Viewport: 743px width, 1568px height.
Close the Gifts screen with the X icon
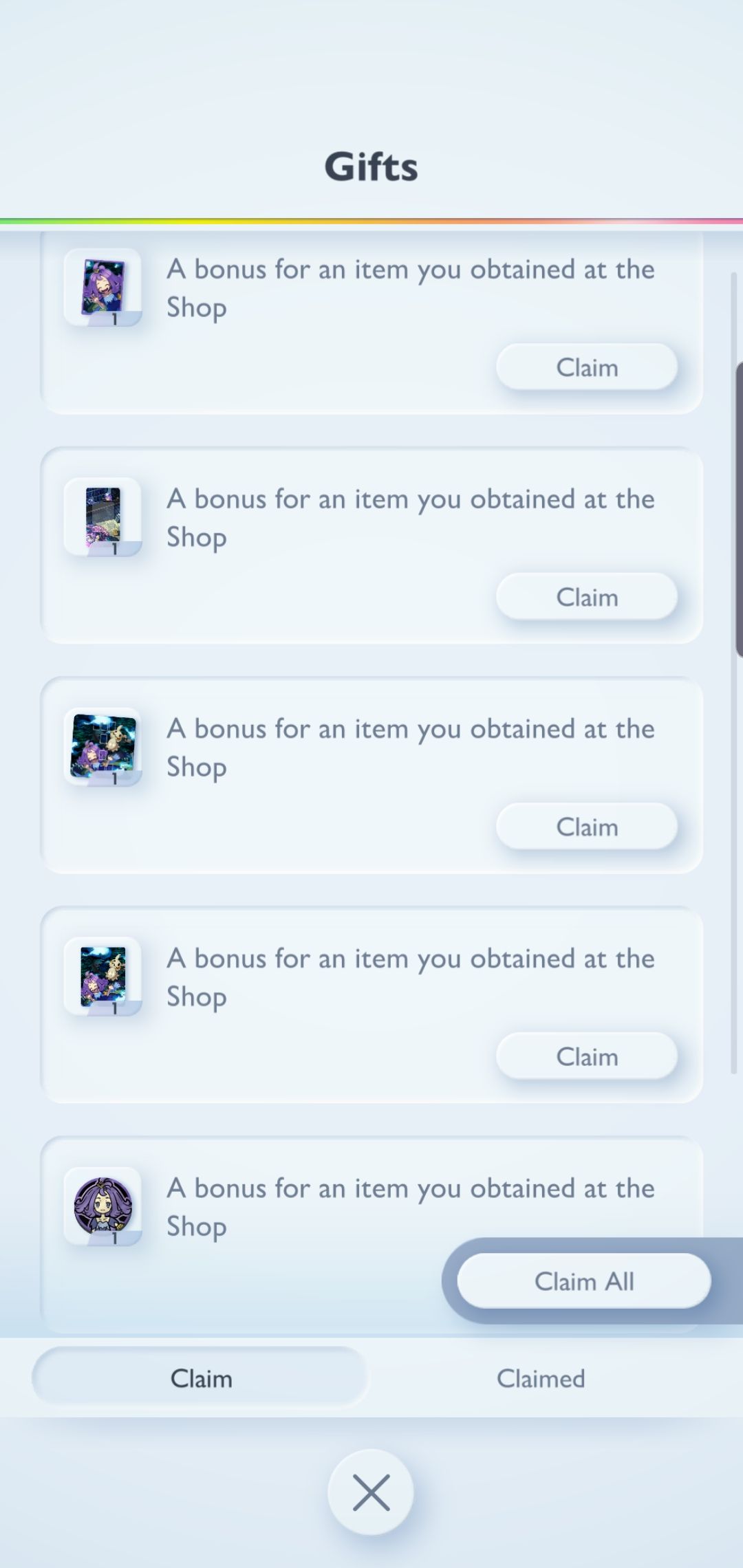[371, 1492]
